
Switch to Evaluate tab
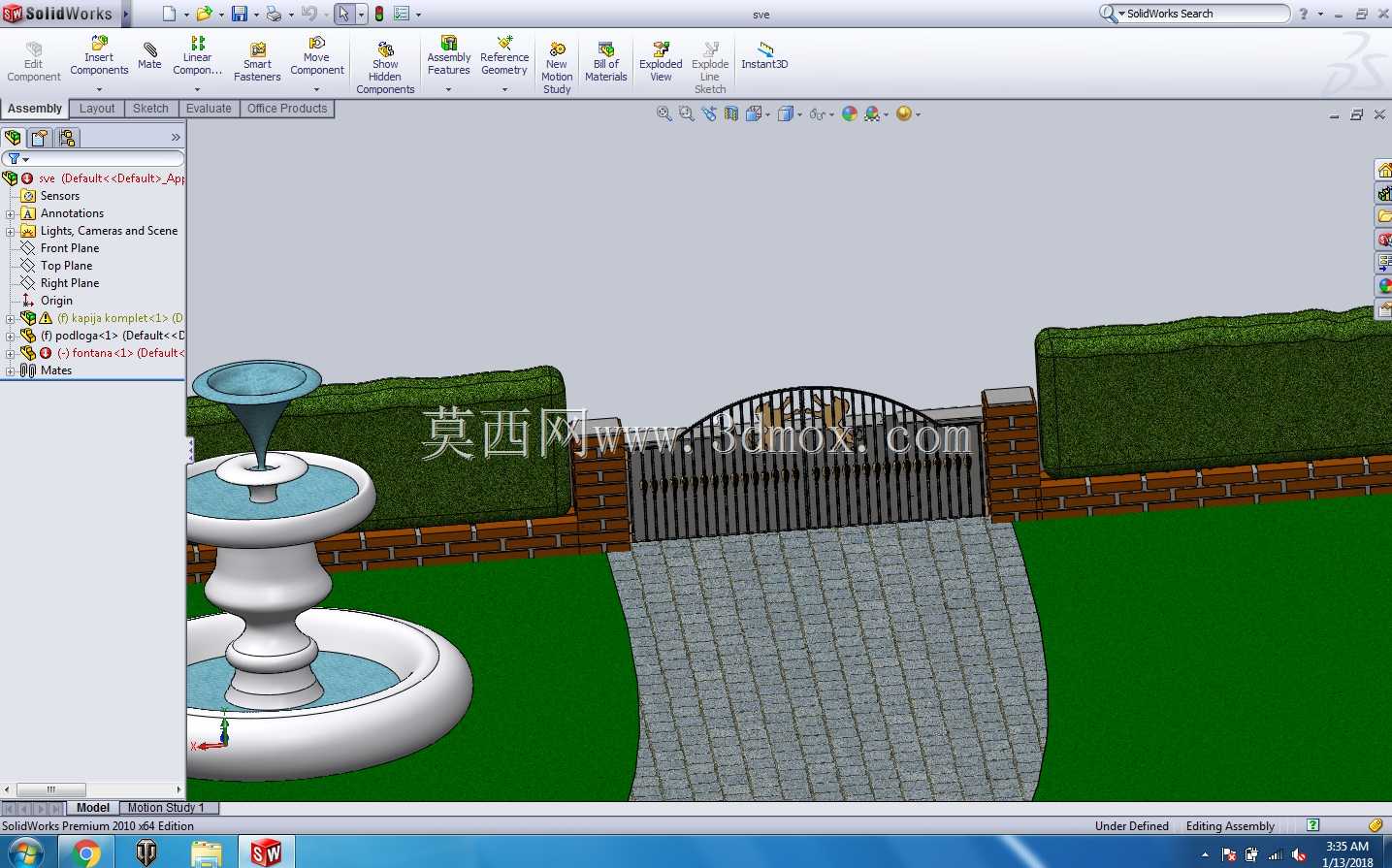point(209,109)
